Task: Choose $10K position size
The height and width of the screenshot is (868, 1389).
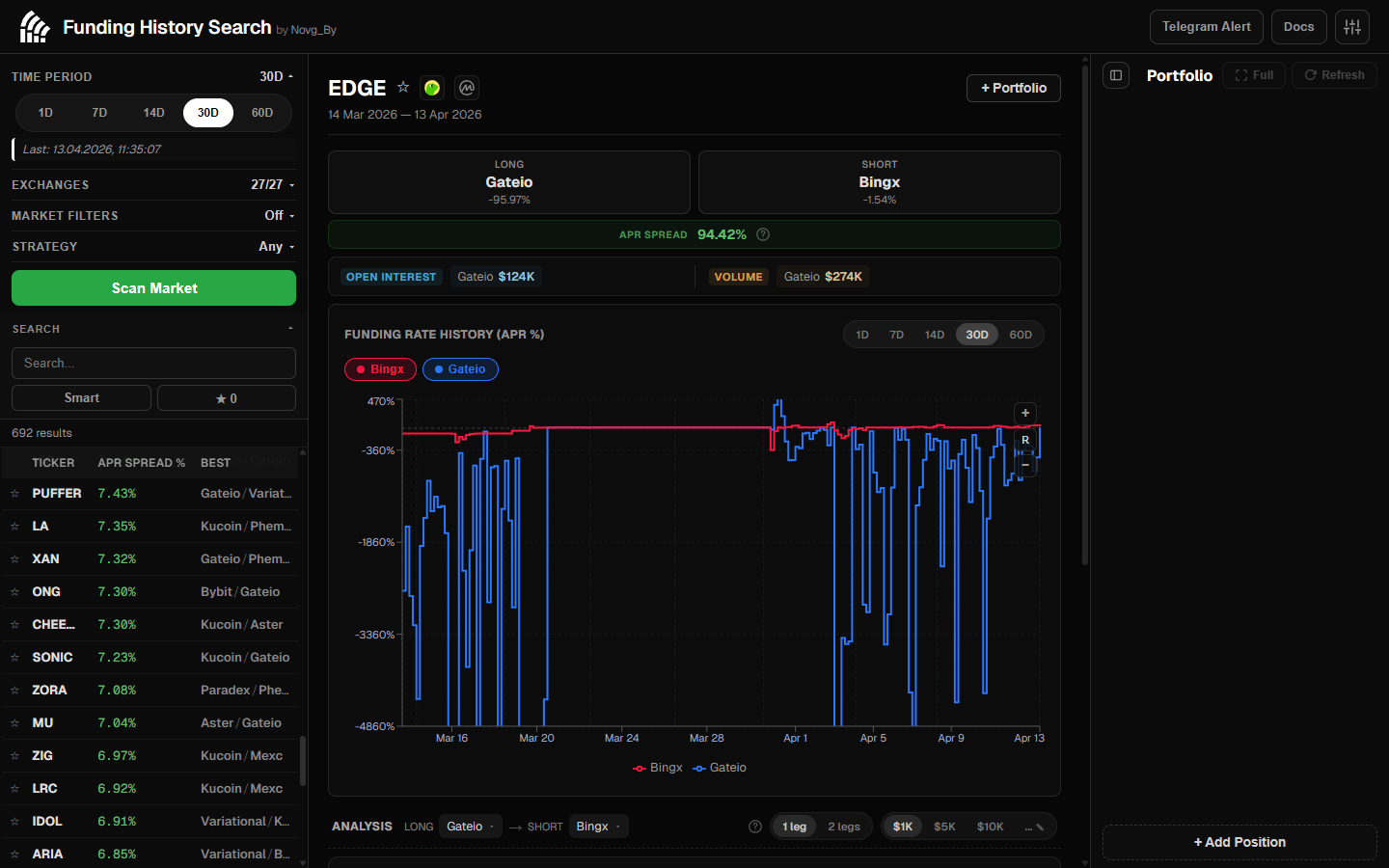Action: pyautogui.click(x=990, y=827)
